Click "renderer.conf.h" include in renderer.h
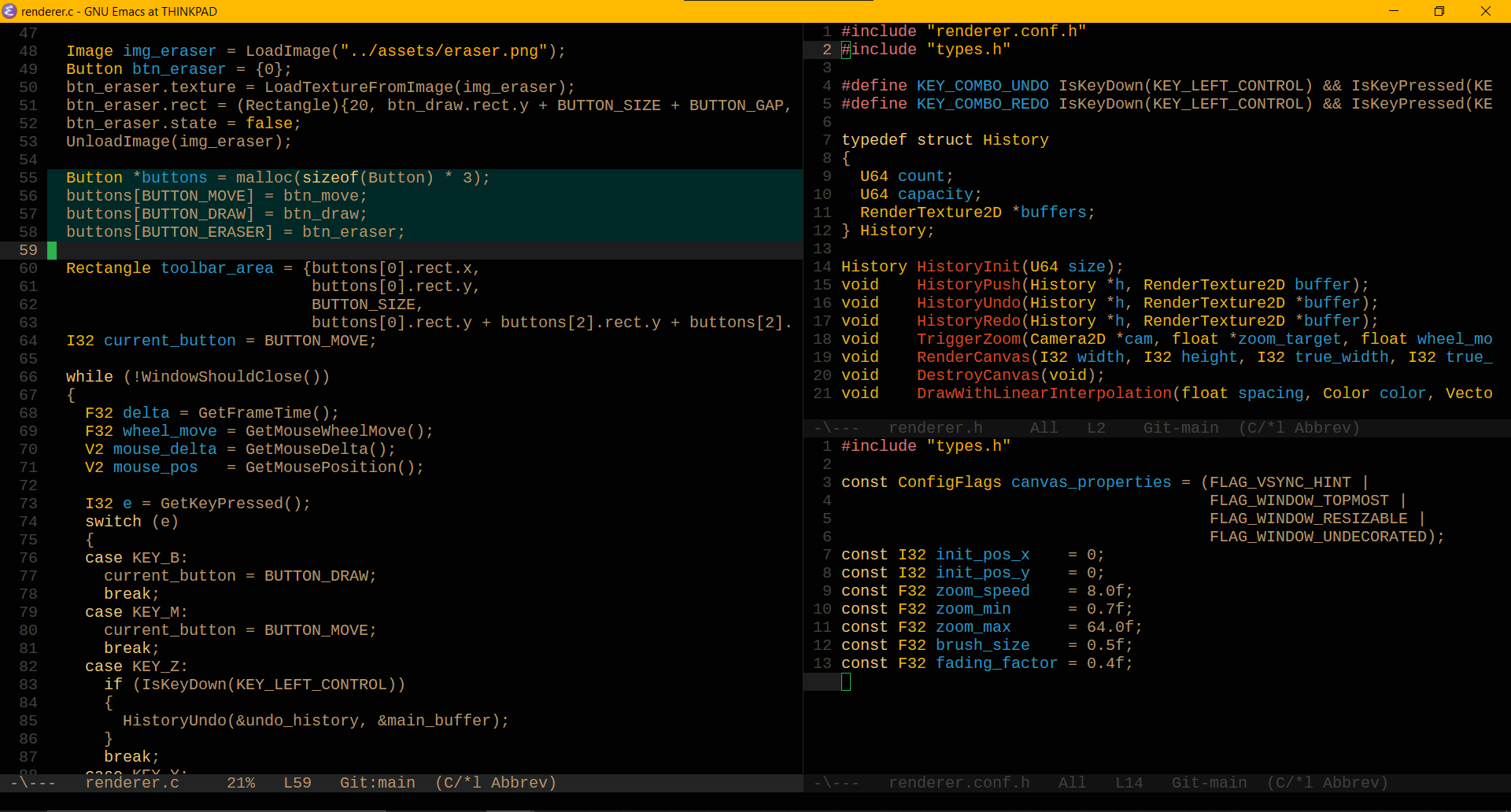The height and width of the screenshot is (812, 1511). (x=1007, y=31)
